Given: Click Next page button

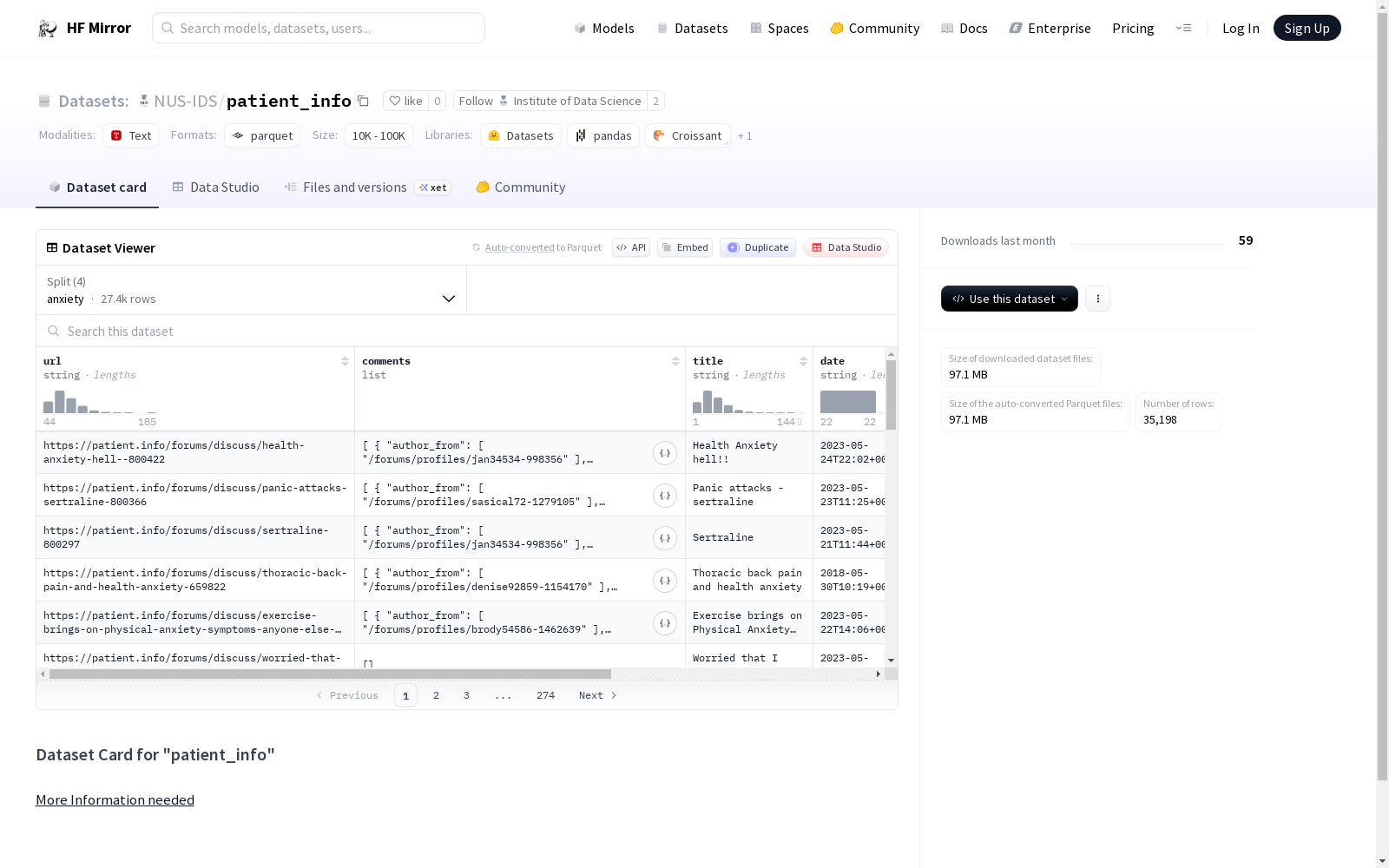Looking at the screenshot, I should coord(598,695).
